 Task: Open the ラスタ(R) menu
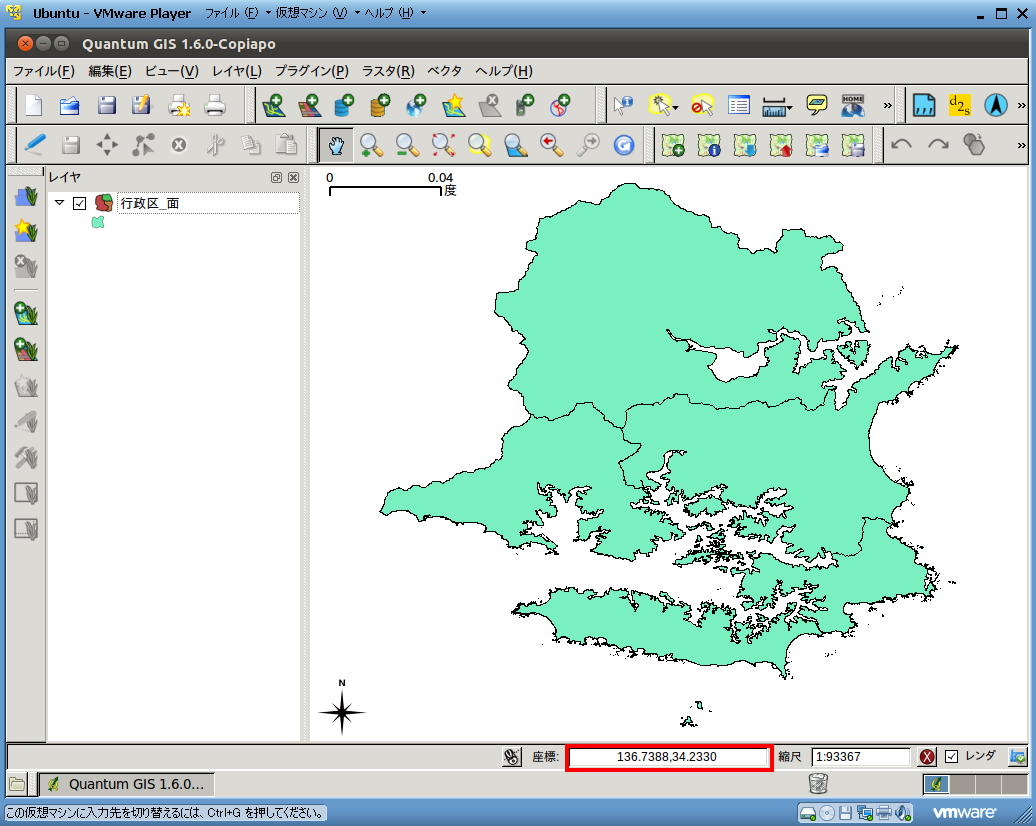(x=388, y=71)
